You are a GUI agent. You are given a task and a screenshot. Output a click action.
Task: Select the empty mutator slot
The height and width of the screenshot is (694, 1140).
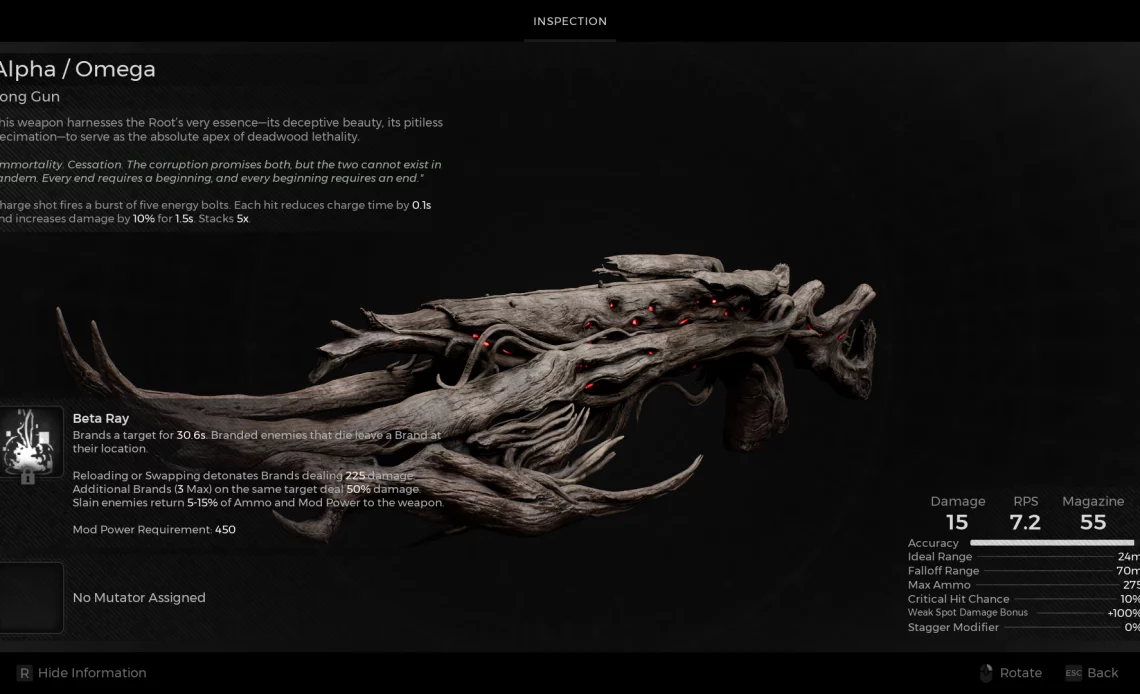coord(32,598)
